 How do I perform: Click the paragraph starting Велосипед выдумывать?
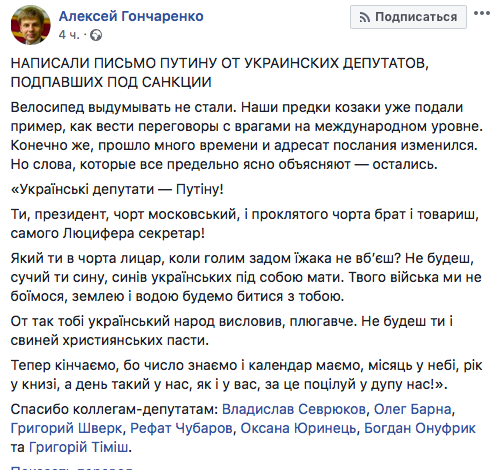pos(247,136)
